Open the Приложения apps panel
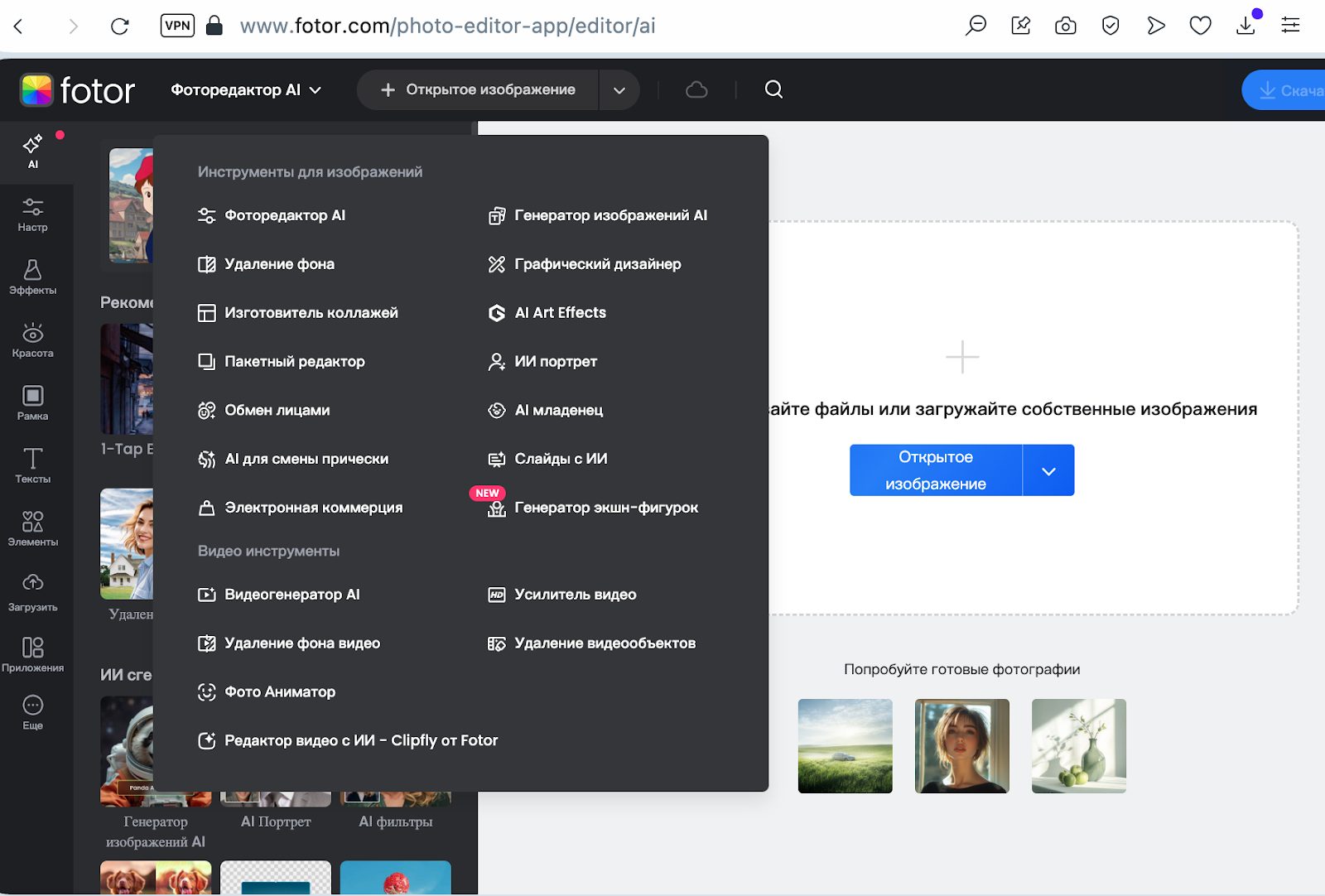Screen dimensions: 1325x896 (x=32, y=655)
